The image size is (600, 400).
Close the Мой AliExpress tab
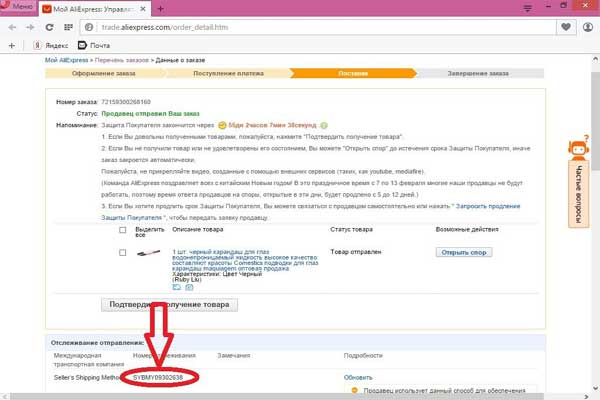[143, 8]
